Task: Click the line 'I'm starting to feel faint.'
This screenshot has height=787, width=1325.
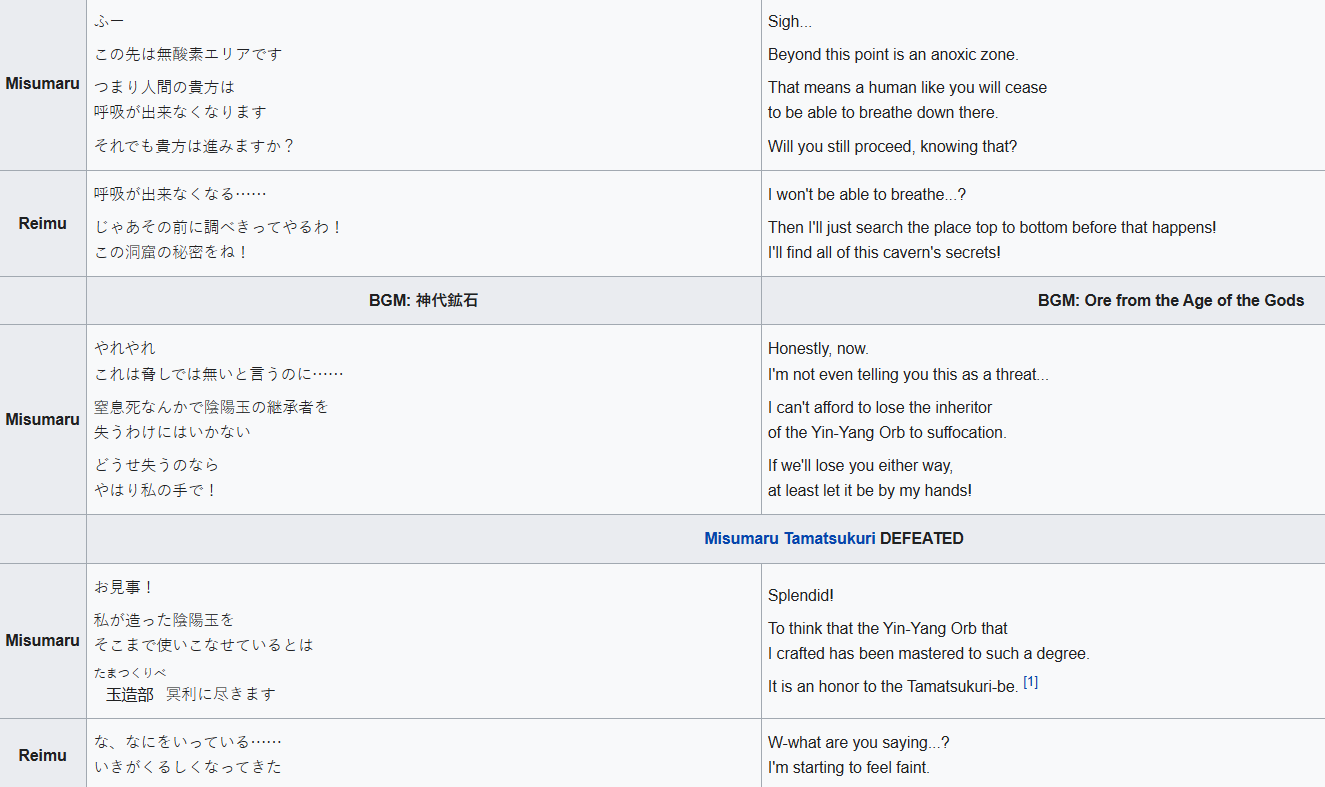Action: coord(848,767)
